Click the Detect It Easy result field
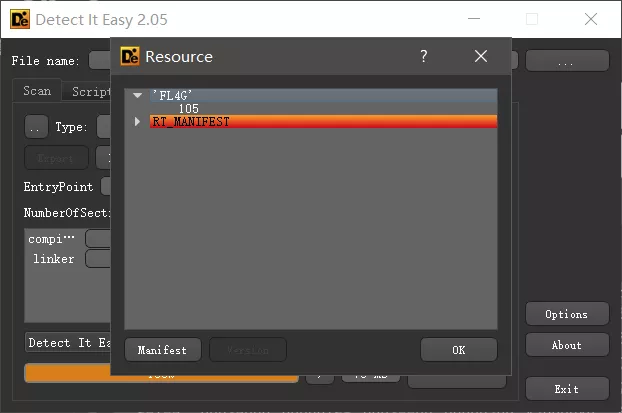 [68, 343]
